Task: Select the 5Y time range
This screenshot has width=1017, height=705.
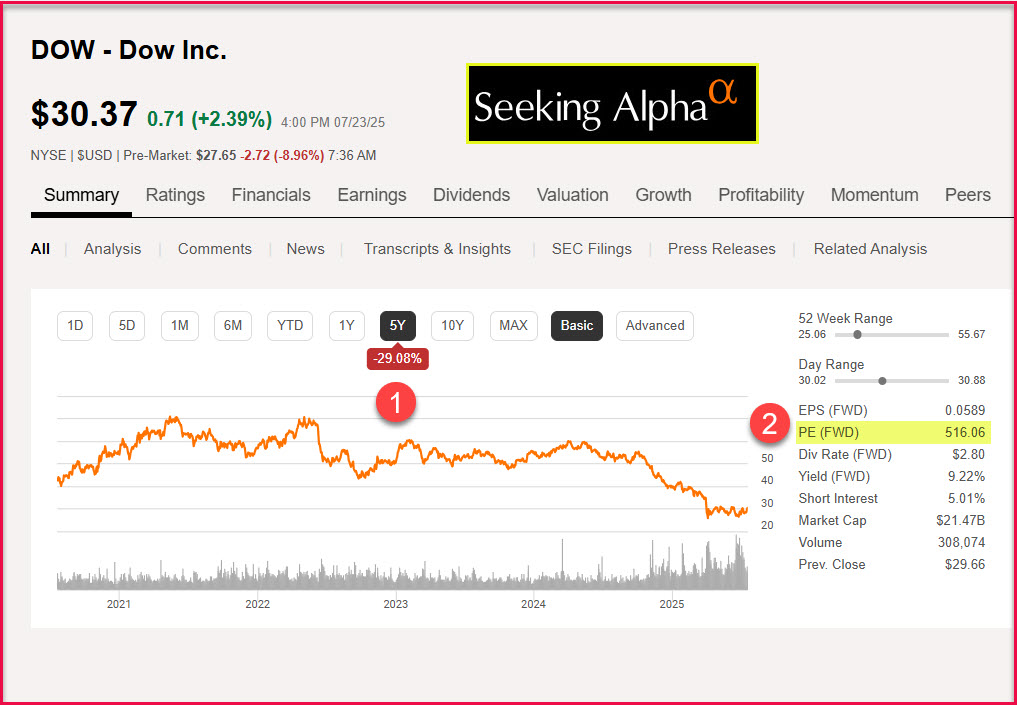Action: [397, 325]
